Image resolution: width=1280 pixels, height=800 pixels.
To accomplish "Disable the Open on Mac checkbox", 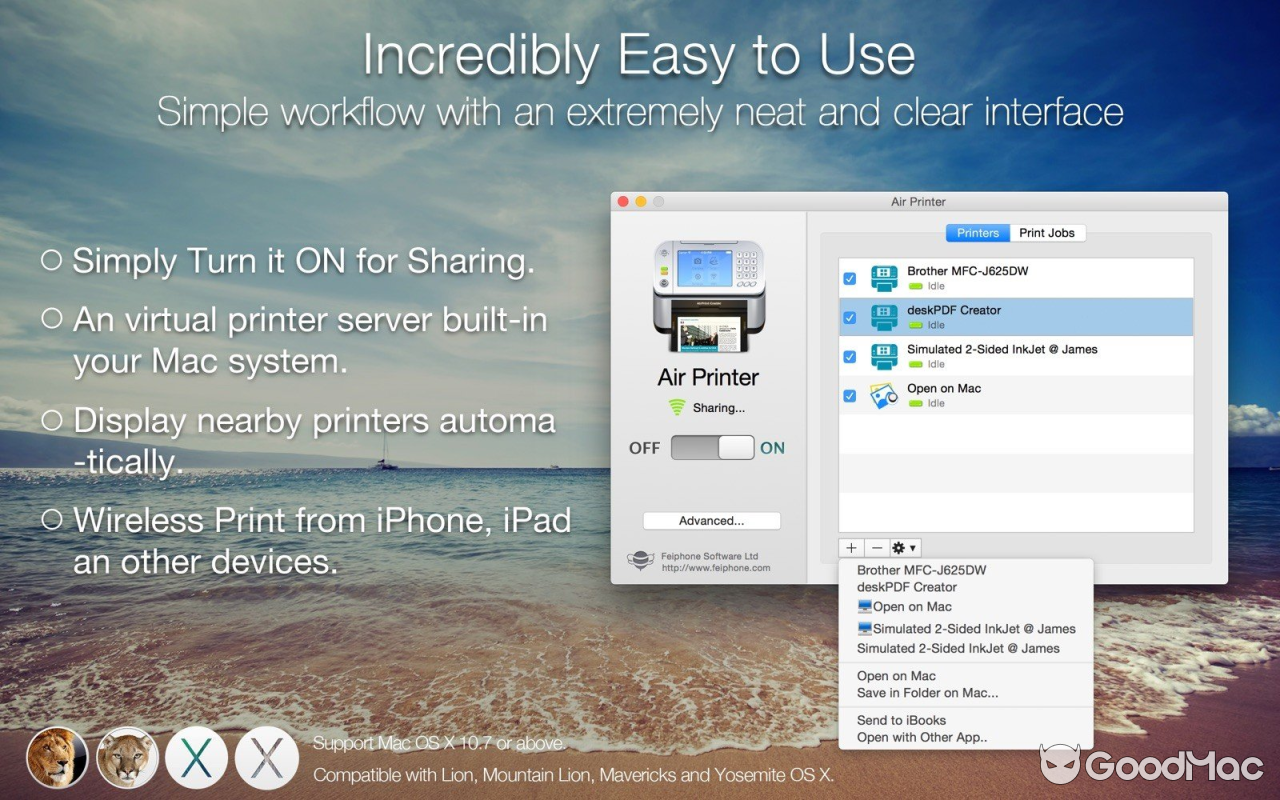I will tap(849, 394).
